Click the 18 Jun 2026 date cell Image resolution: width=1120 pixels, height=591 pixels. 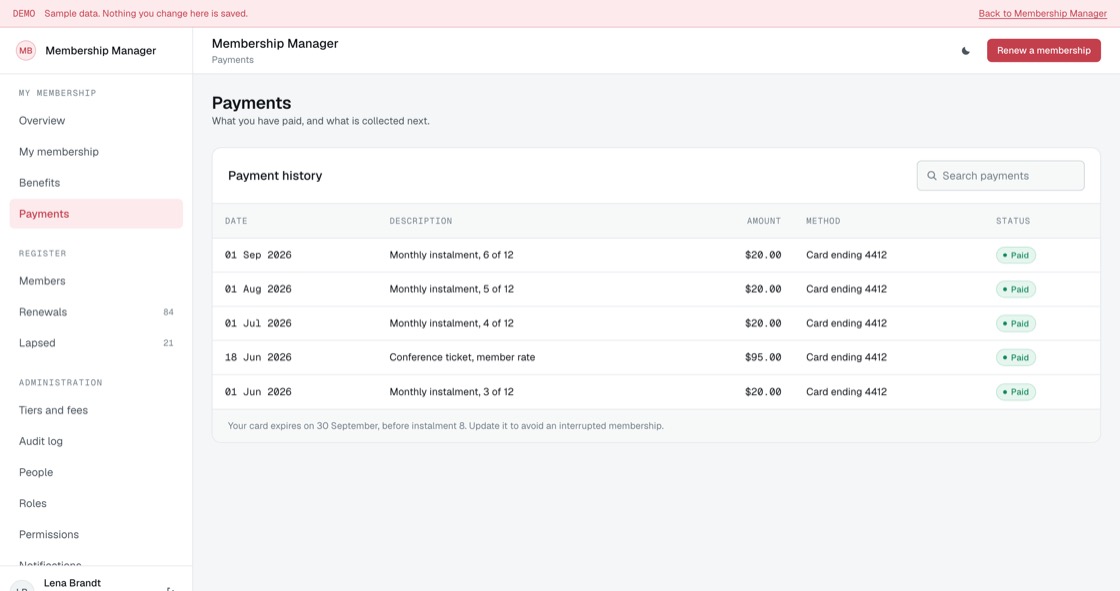click(x=258, y=357)
